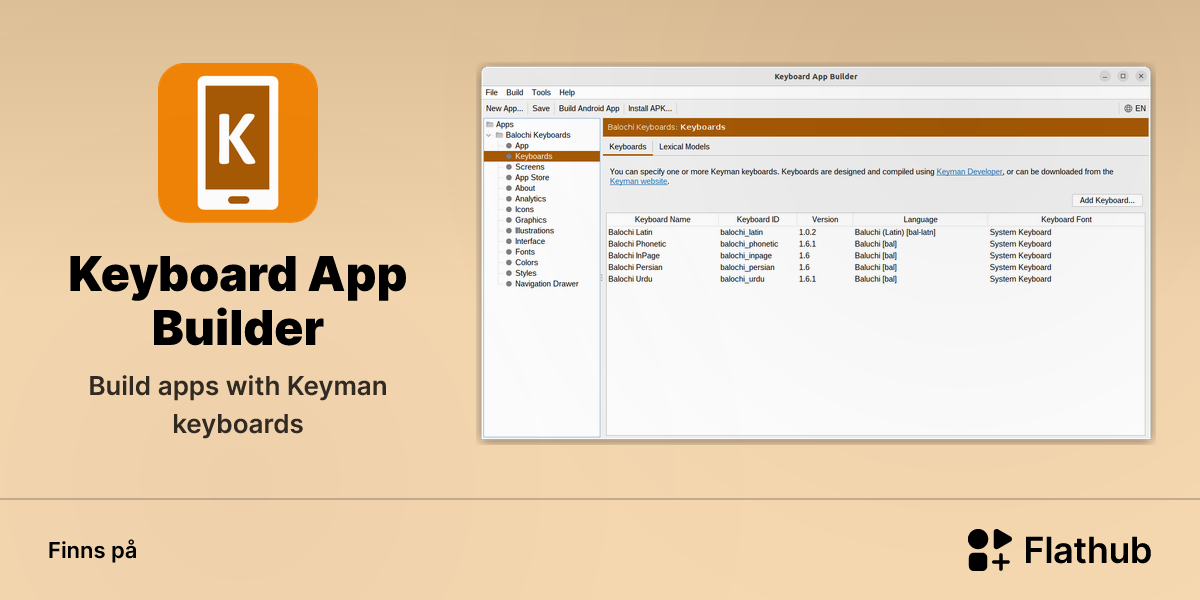The image size is (1200, 600).
Task: Select Illustrations in the project tree
Action: (534, 231)
